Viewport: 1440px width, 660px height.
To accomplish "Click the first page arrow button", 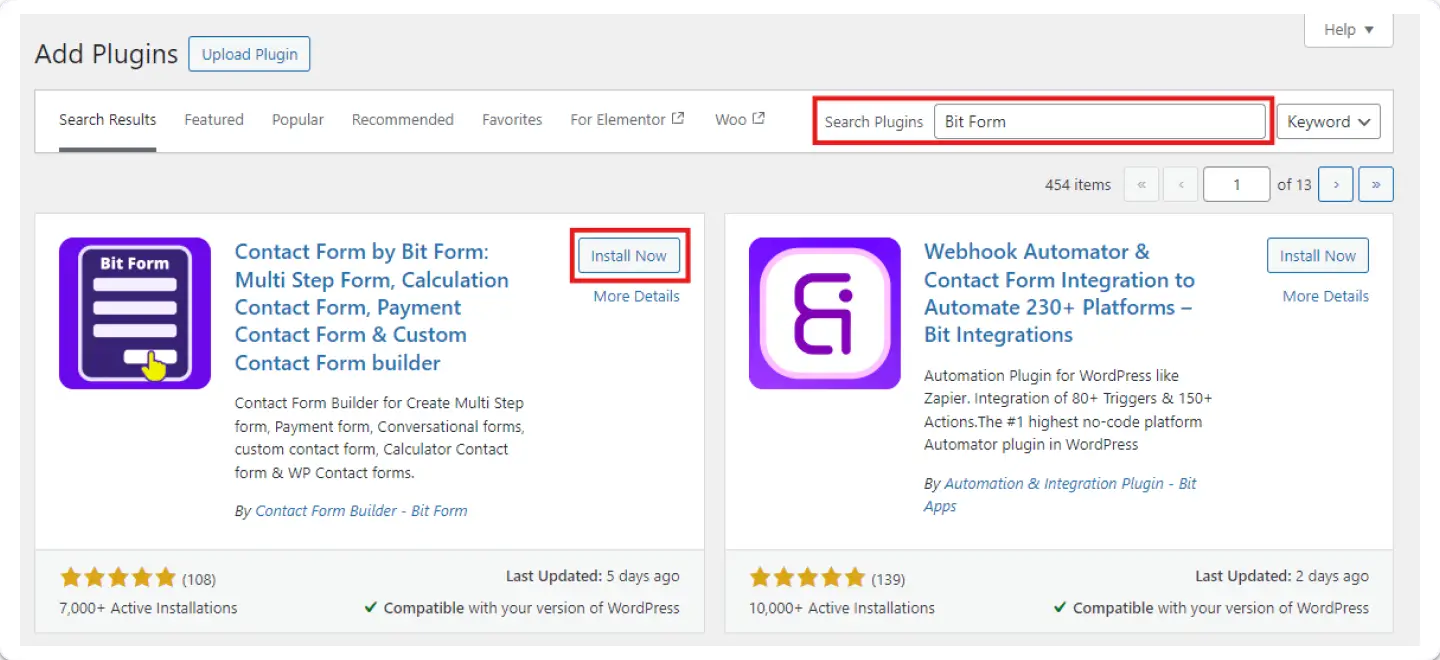I will [x=1141, y=184].
